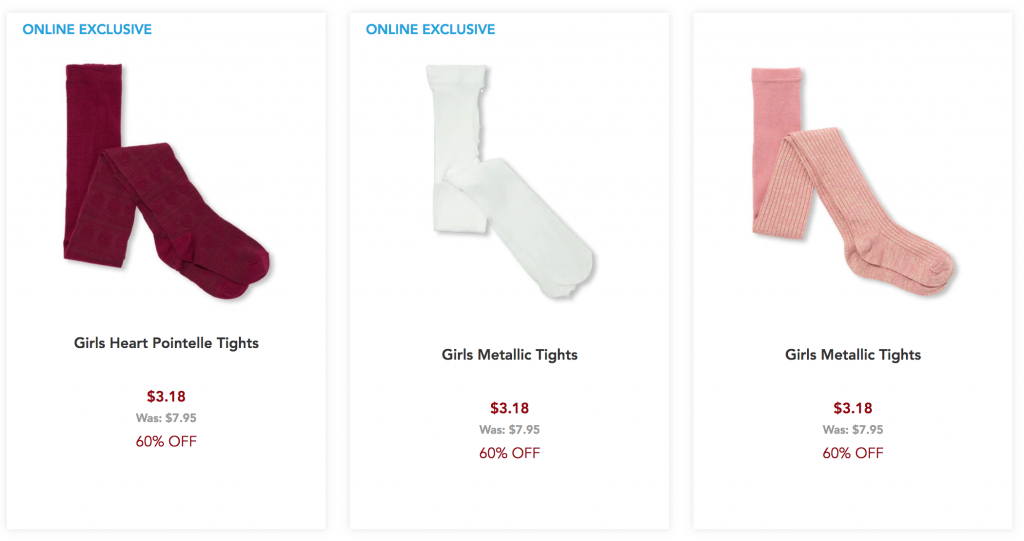Click the waistband of the white tights
The image size is (1024, 541).
click(456, 73)
